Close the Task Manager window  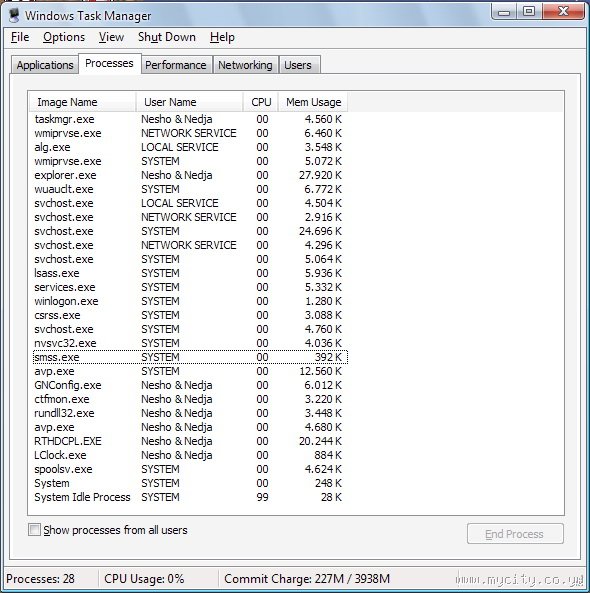pos(563,12)
